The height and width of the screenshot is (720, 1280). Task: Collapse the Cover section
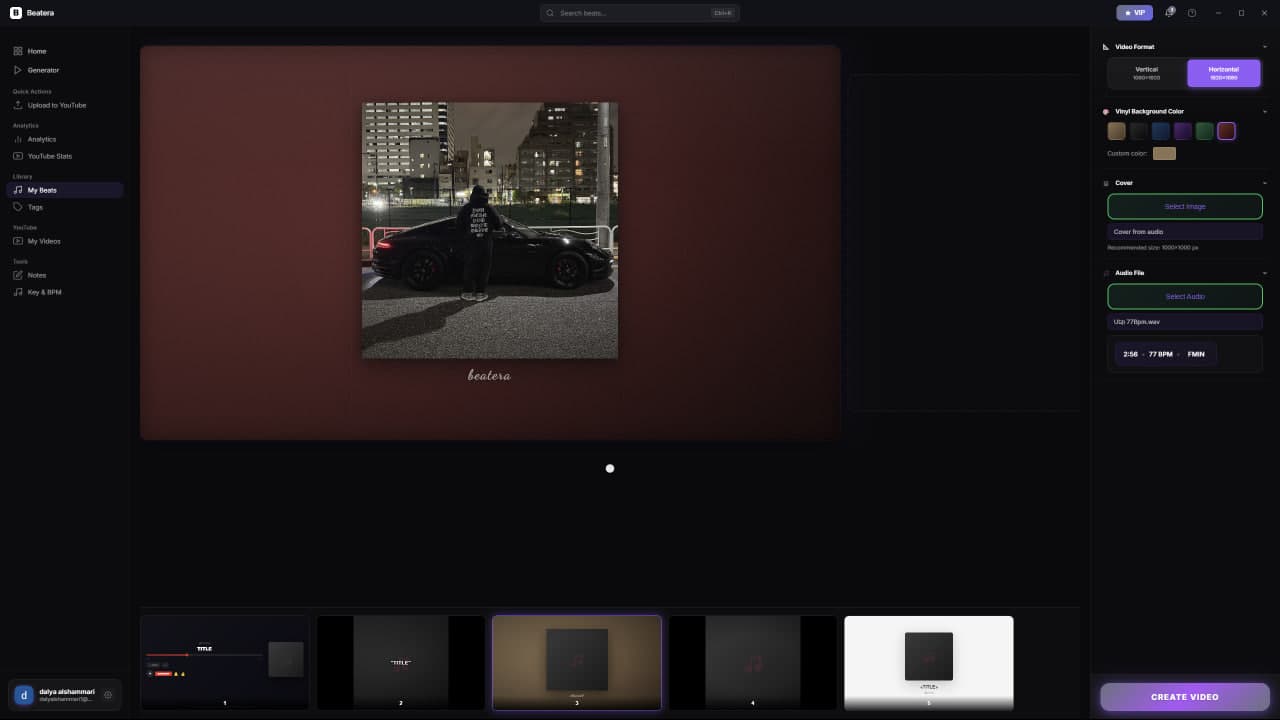1264,183
